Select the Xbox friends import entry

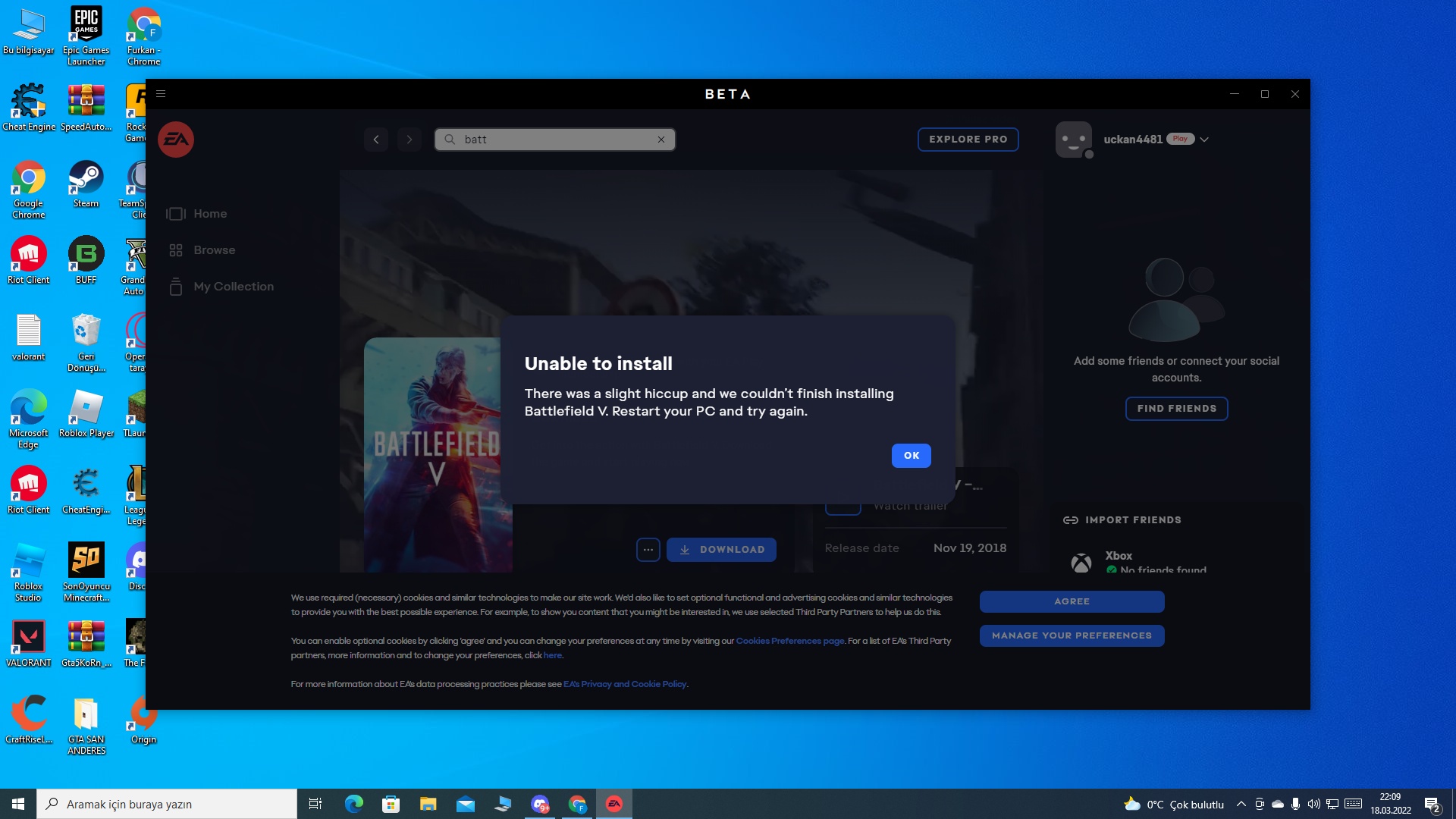1137,562
